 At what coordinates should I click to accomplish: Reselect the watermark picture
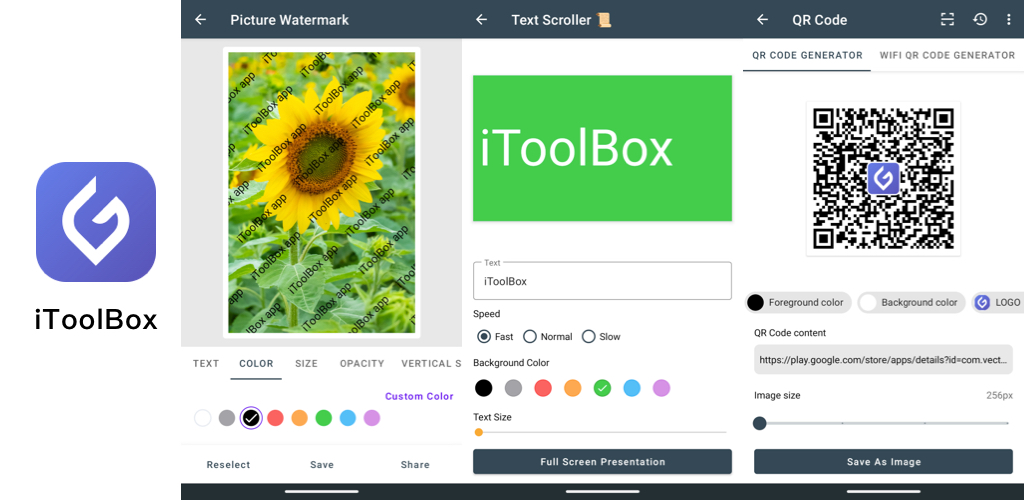click(229, 465)
